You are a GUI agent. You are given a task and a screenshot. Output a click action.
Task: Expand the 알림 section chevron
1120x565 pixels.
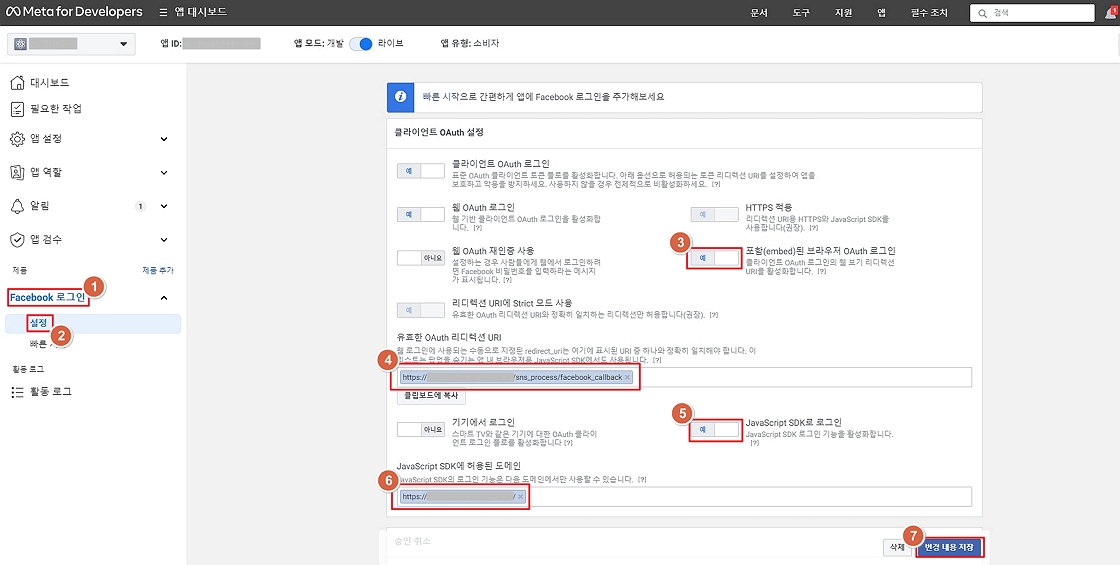164,206
